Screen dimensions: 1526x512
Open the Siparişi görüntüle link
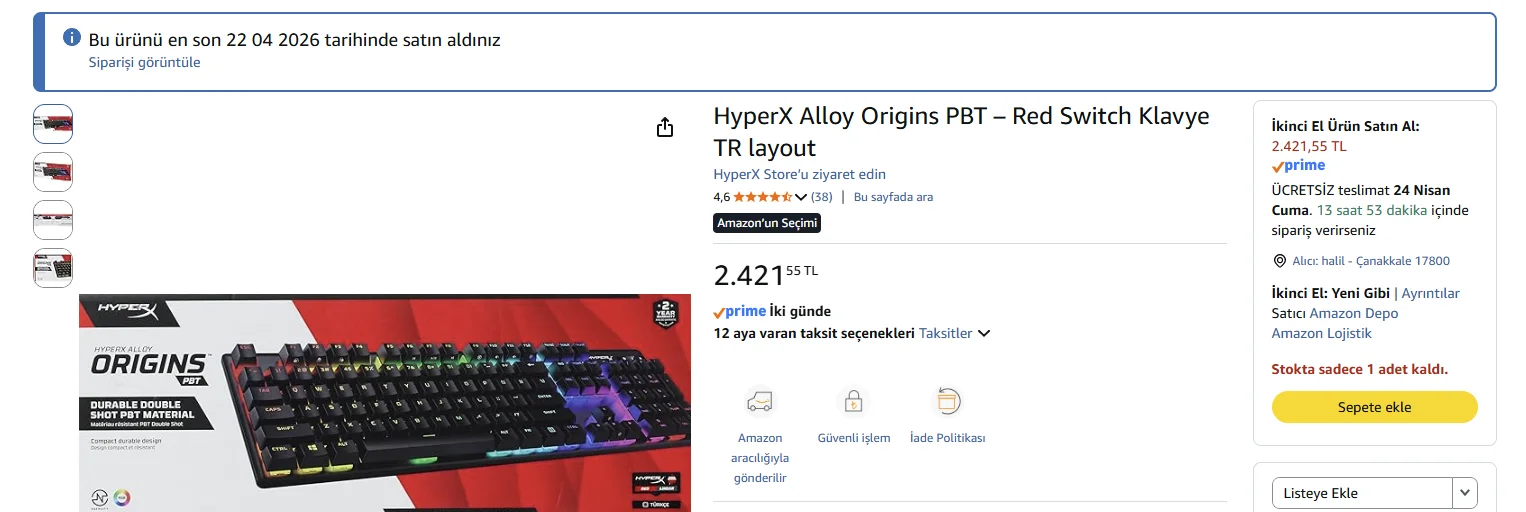[x=145, y=62]
